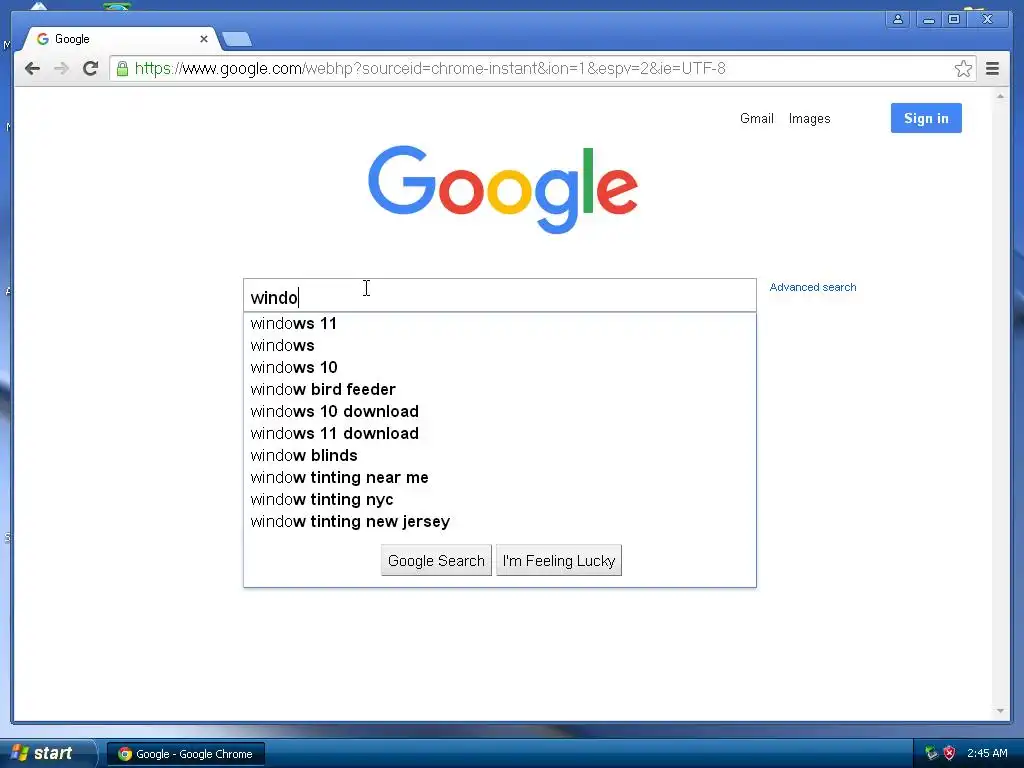
Task: Choose suggestion 'window tinting near me'
Action: [500, 478]
